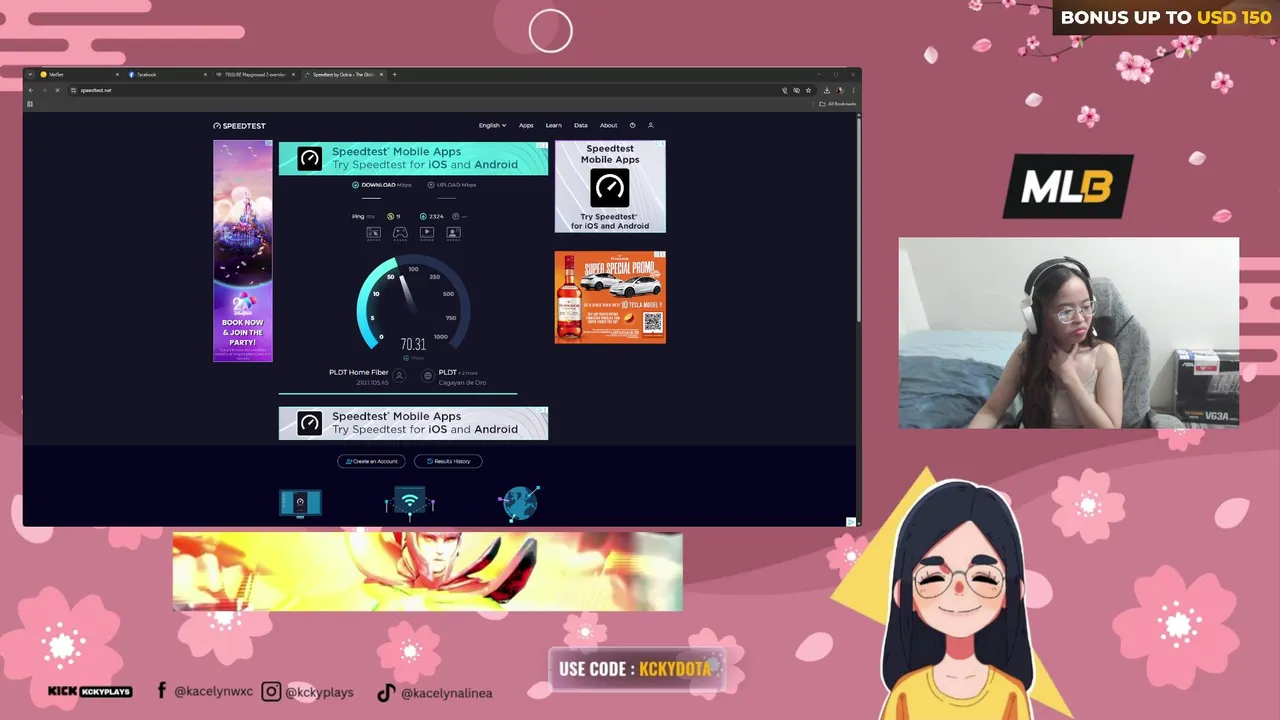
Task: Click the video streaming quality icon
Action: pyautogui.click(x=427, y=232)
